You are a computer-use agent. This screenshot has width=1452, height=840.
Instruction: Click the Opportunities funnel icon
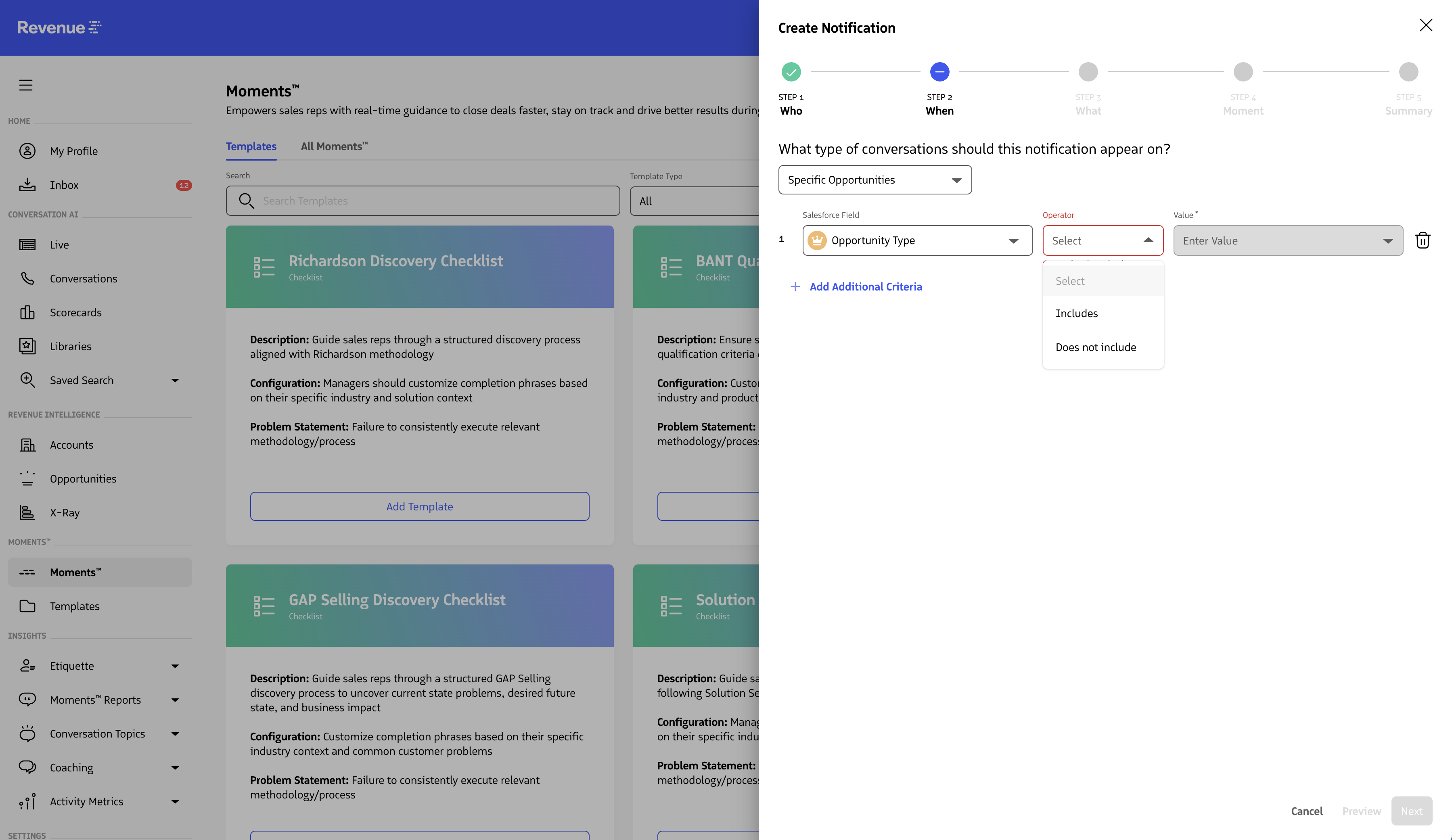coord(27,479)
